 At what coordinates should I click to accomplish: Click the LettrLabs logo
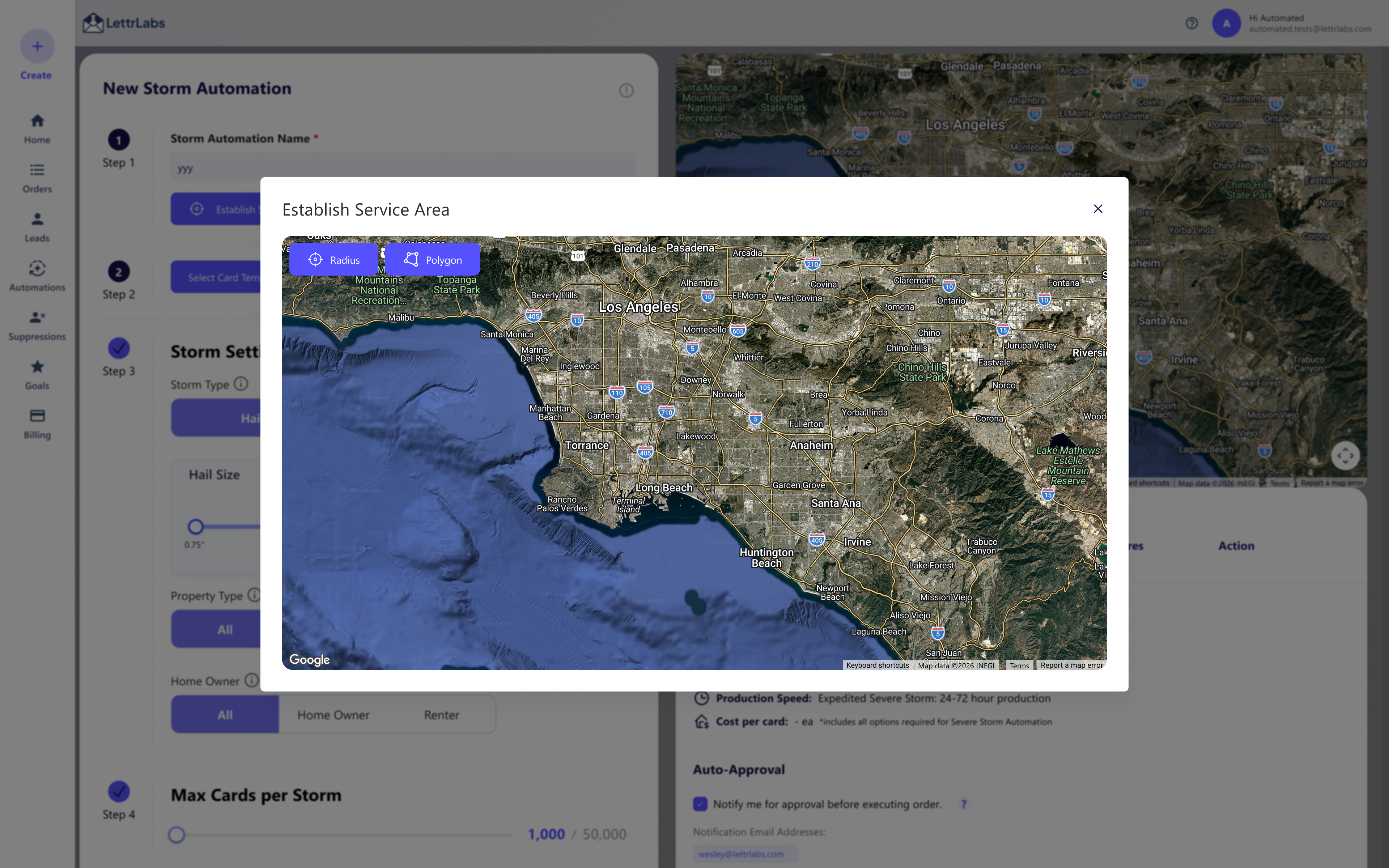pos(124,23)
